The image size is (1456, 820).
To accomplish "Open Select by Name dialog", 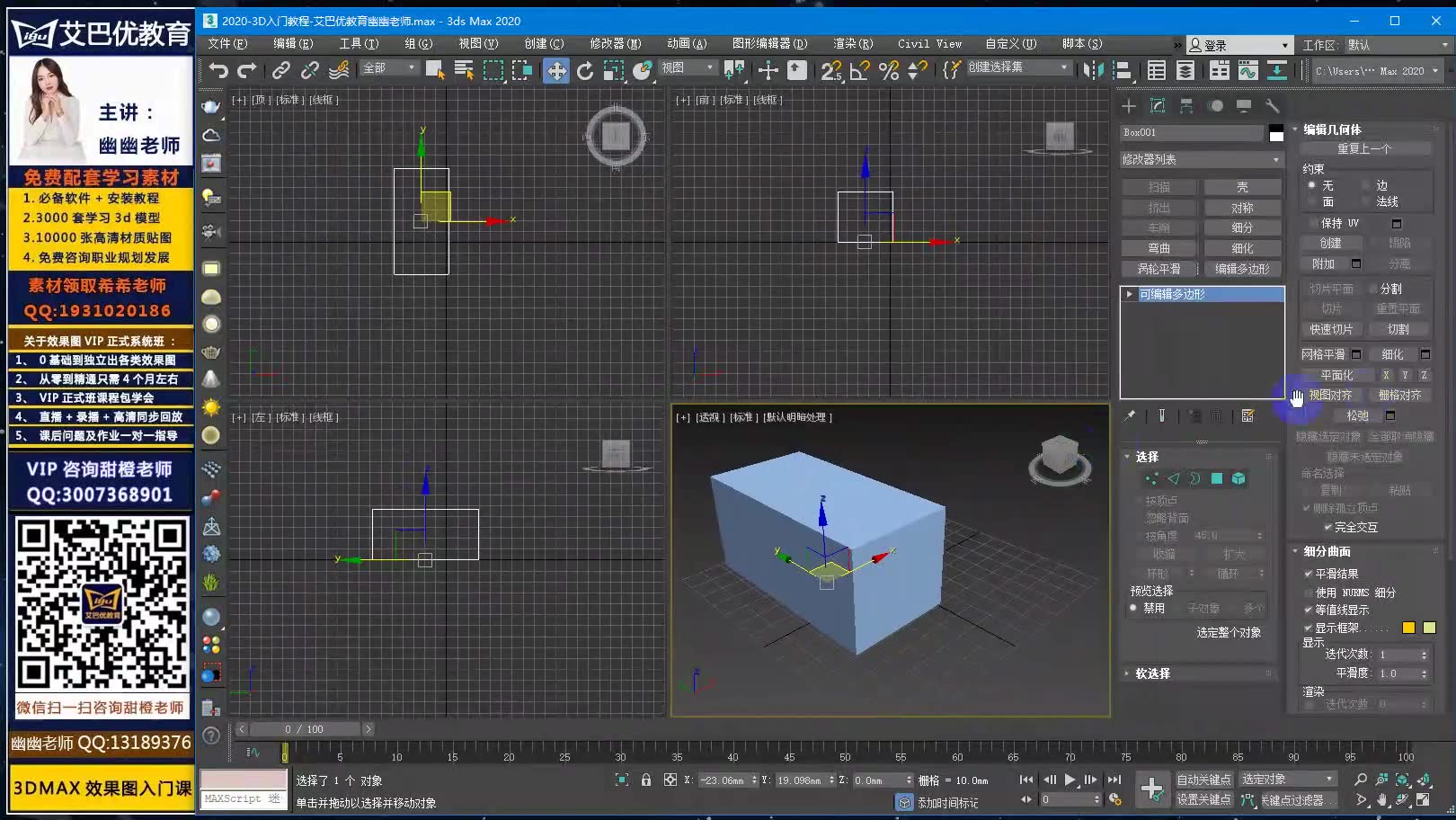I will click(x=464, y=70).
